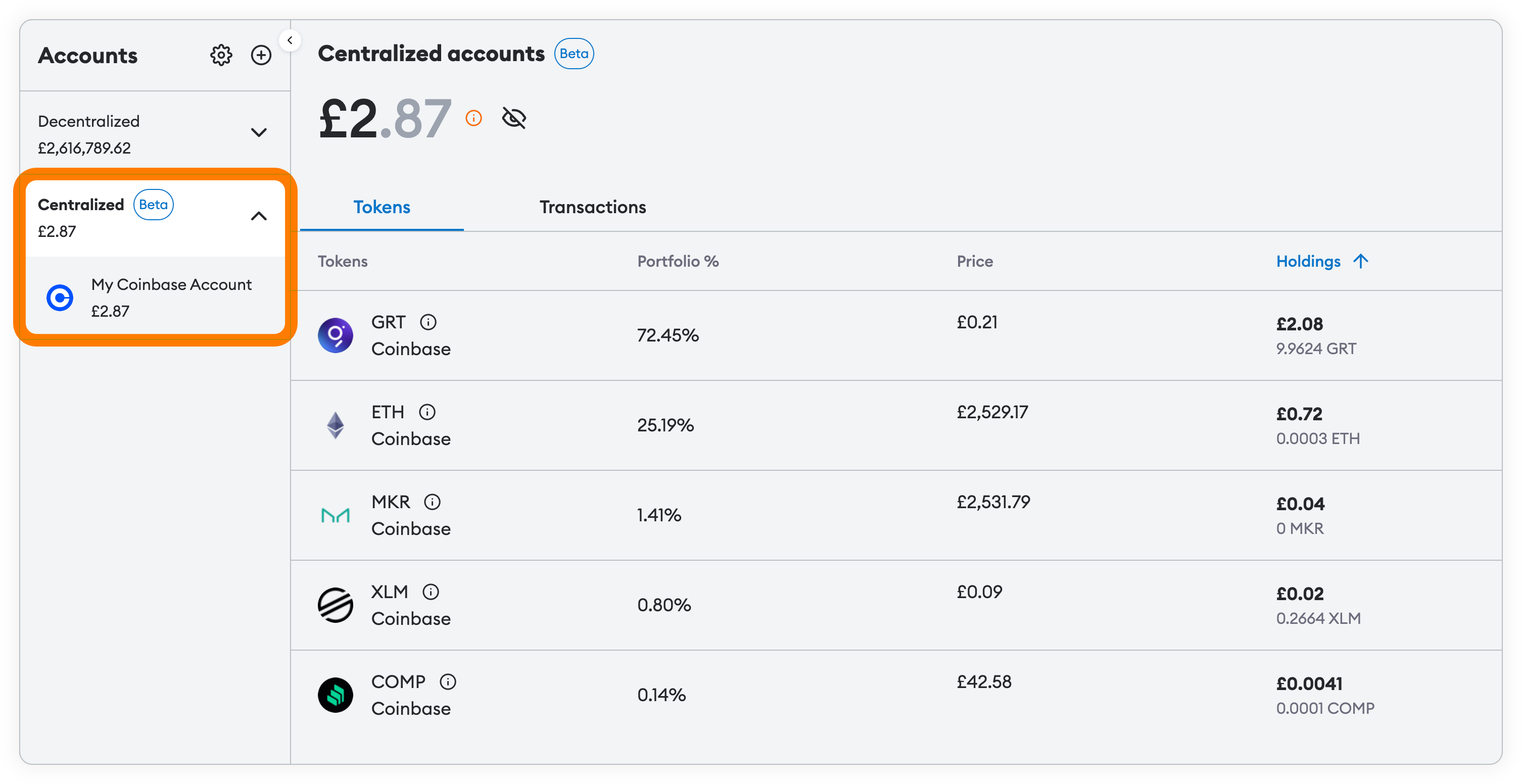Click the ETH token logo
This screenshot has height=784, width=1522.
335,425
